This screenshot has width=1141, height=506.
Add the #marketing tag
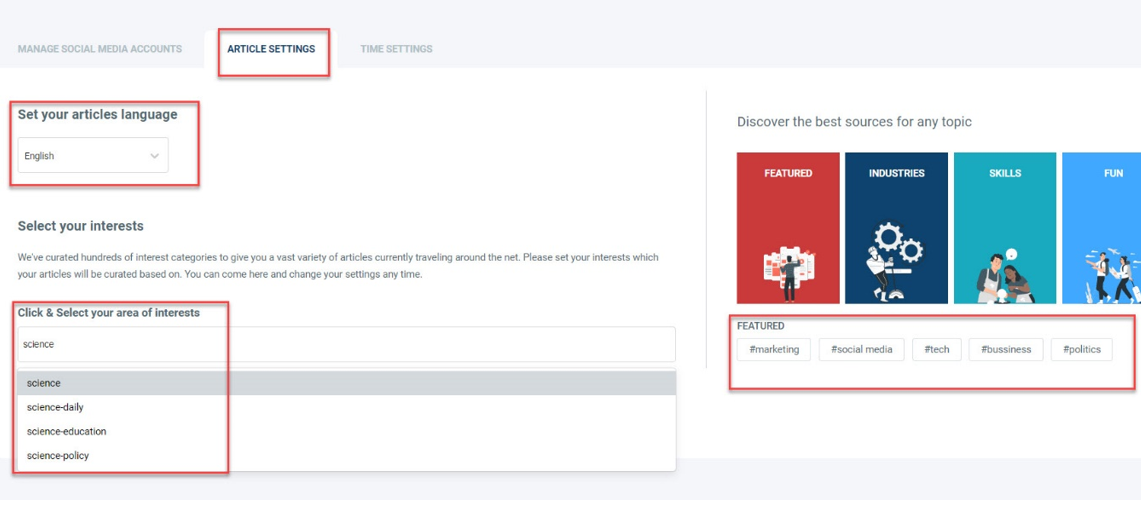774,349
